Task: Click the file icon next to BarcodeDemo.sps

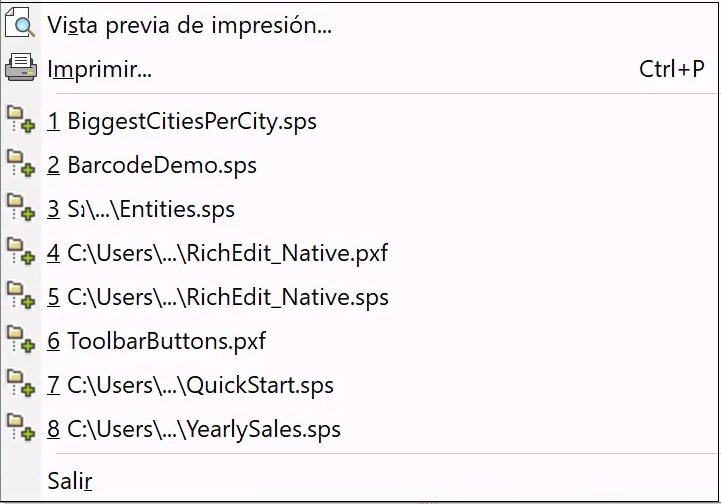Action: point(21,165)
